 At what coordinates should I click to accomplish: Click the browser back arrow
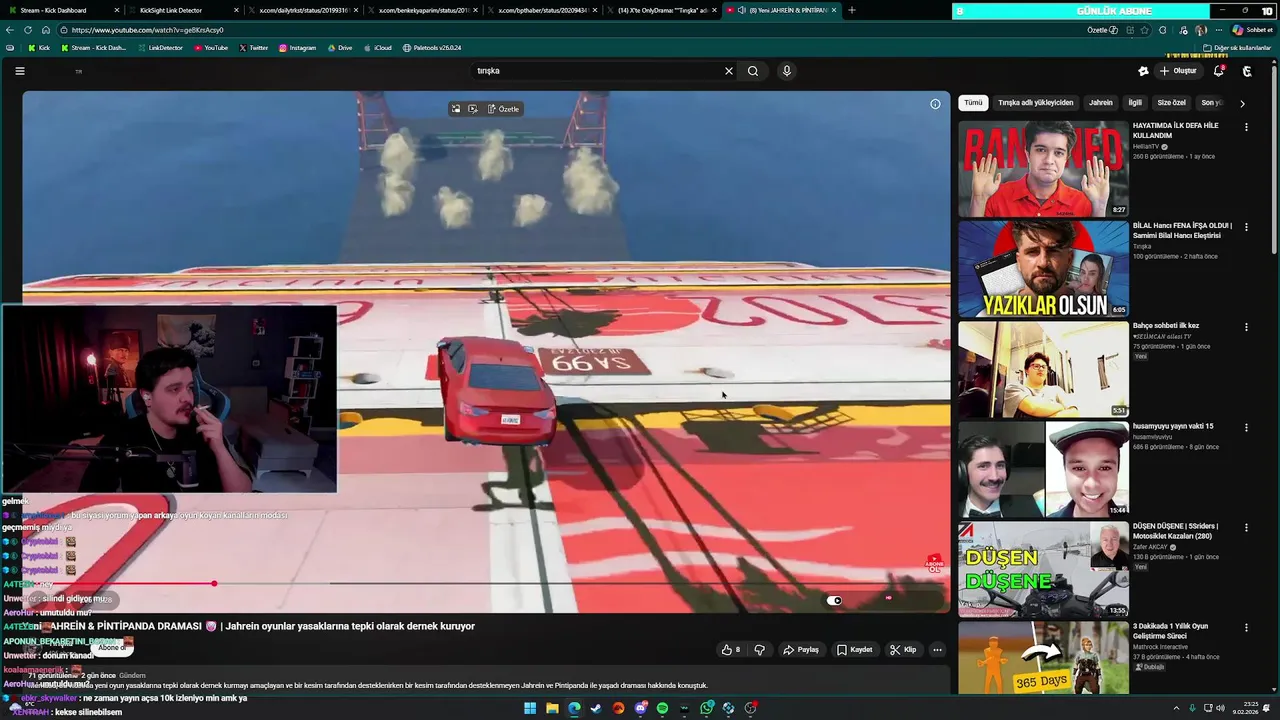(11, 30)
